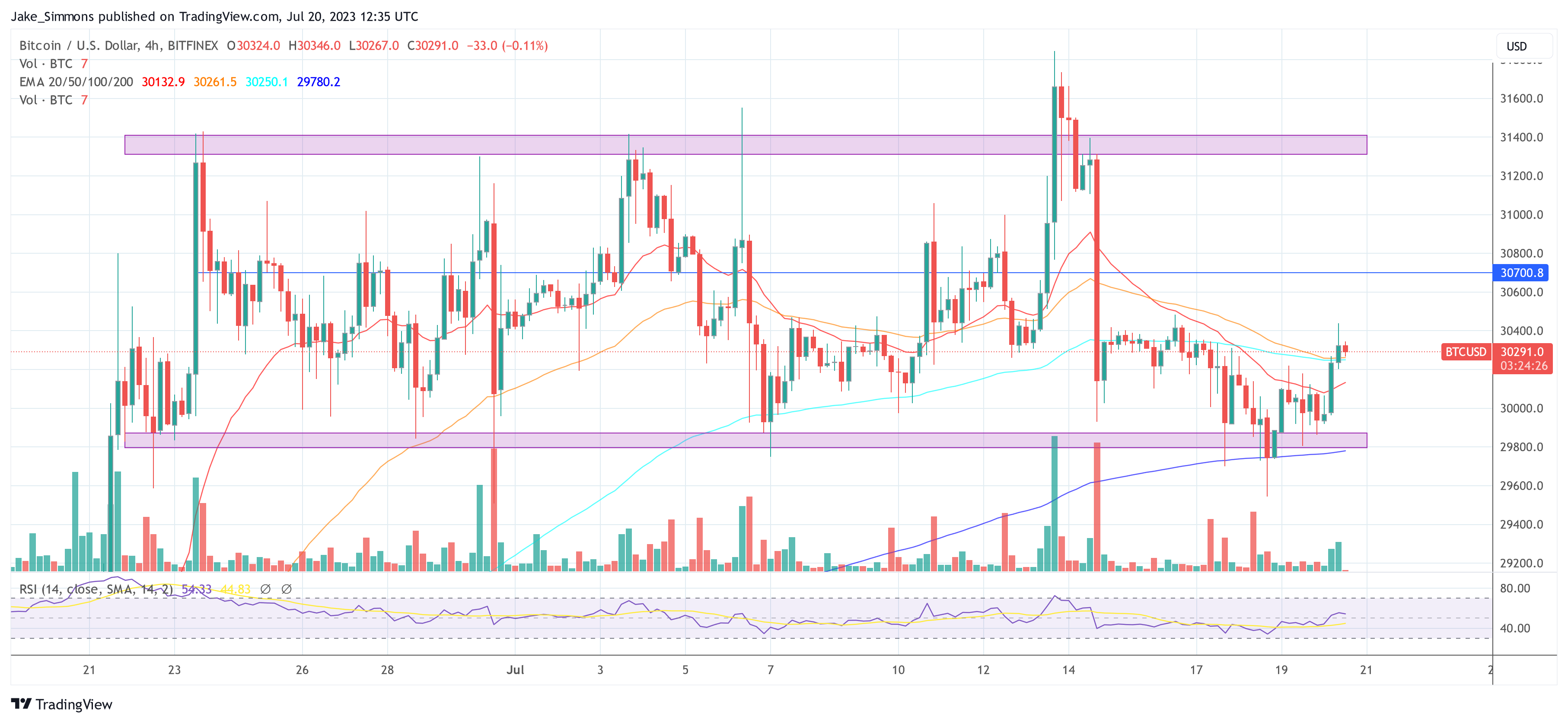Viewport: 1568px width, 723px height.
Task: Click the 30000.0 price axis label
Action: [x=1521, y=408]
